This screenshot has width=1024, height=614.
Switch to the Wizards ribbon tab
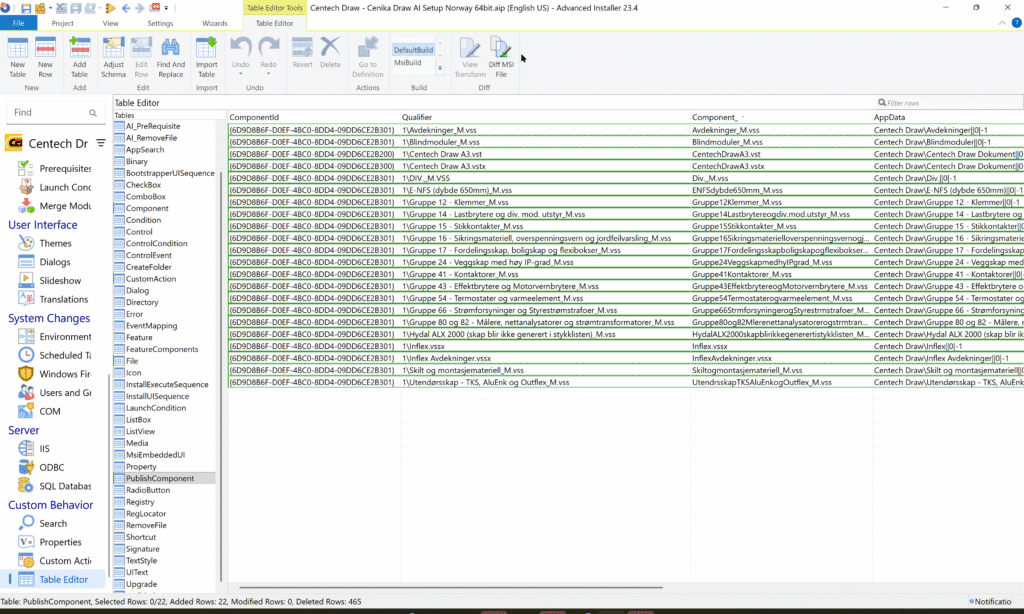coord(215,22)
